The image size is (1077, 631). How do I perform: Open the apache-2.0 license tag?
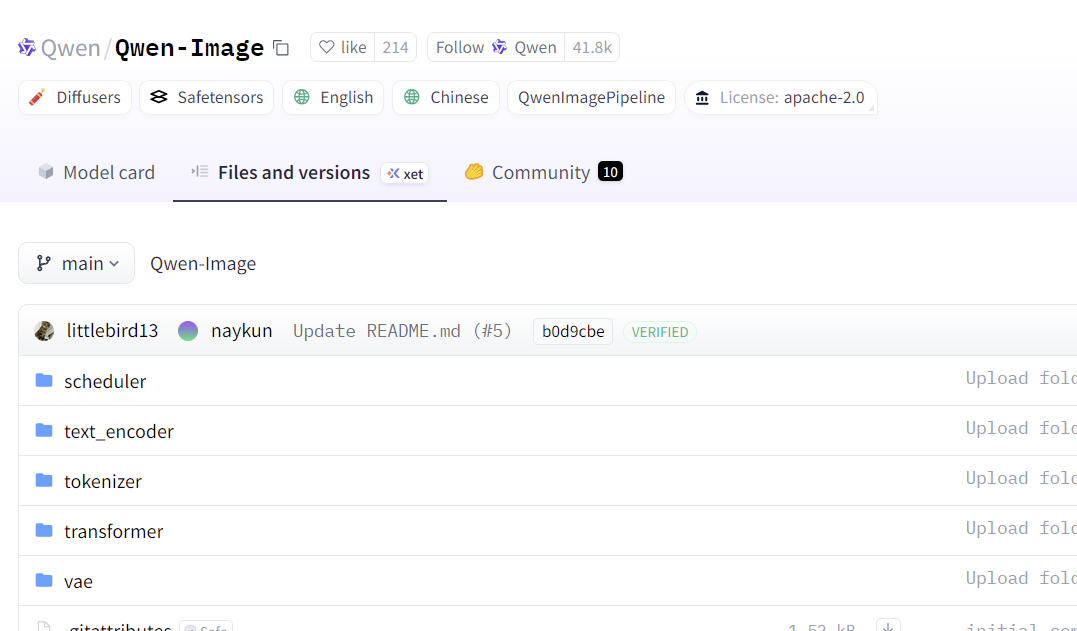click(781, 97)
